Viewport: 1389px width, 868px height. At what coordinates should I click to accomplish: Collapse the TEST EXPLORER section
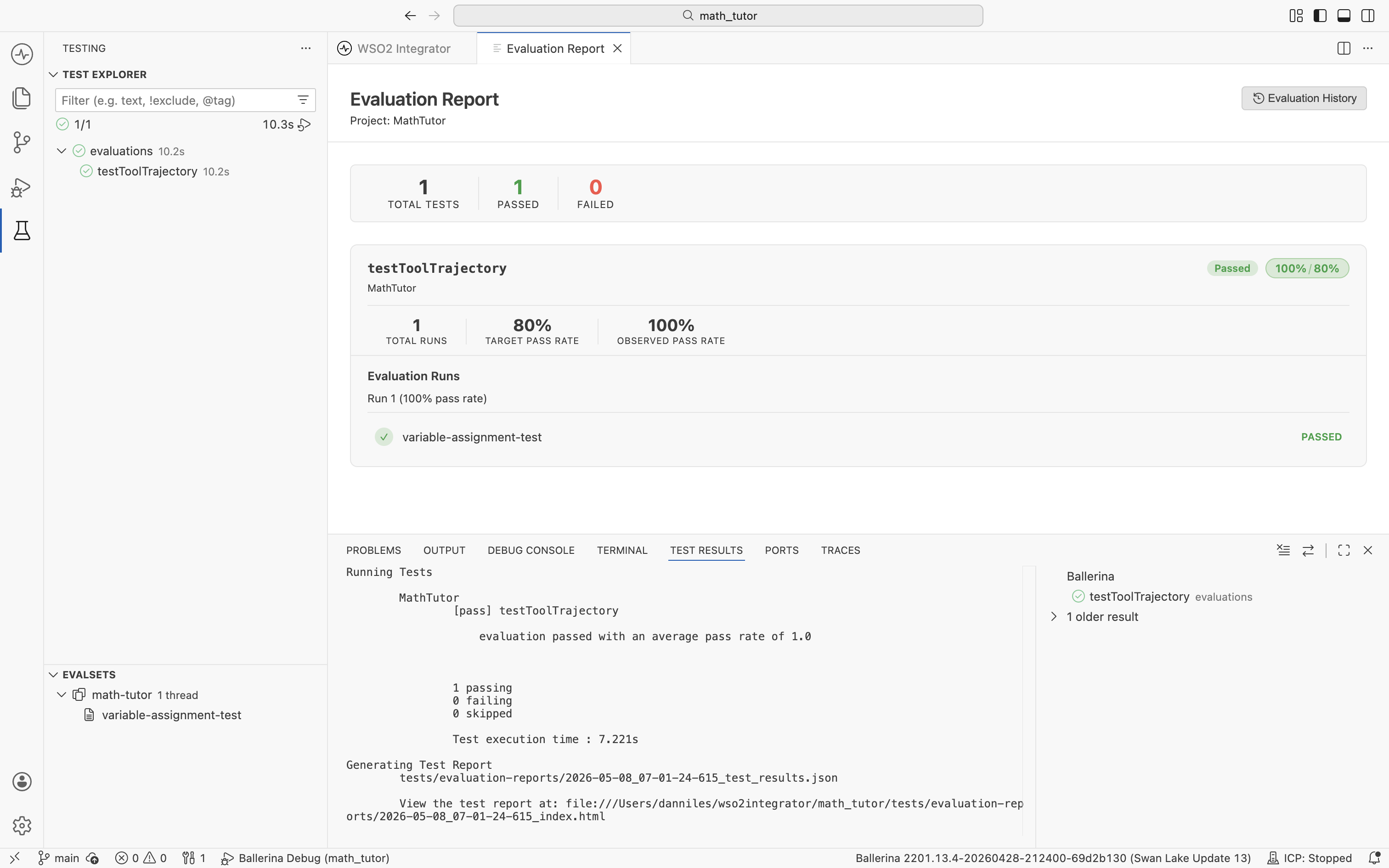coord(53,74)
